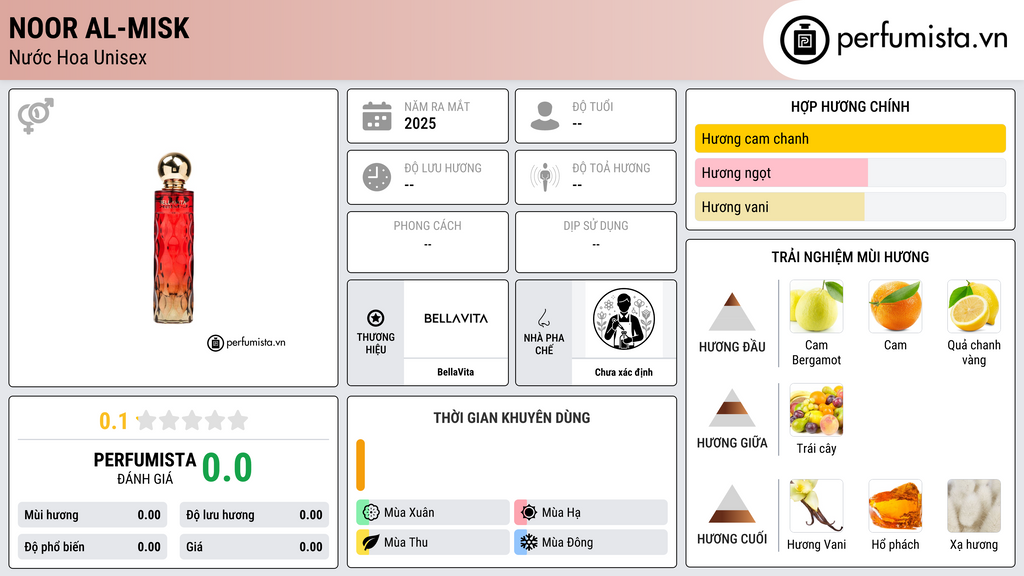
Task: Click the Hợp hương chính heading
Action: (850, 106)
